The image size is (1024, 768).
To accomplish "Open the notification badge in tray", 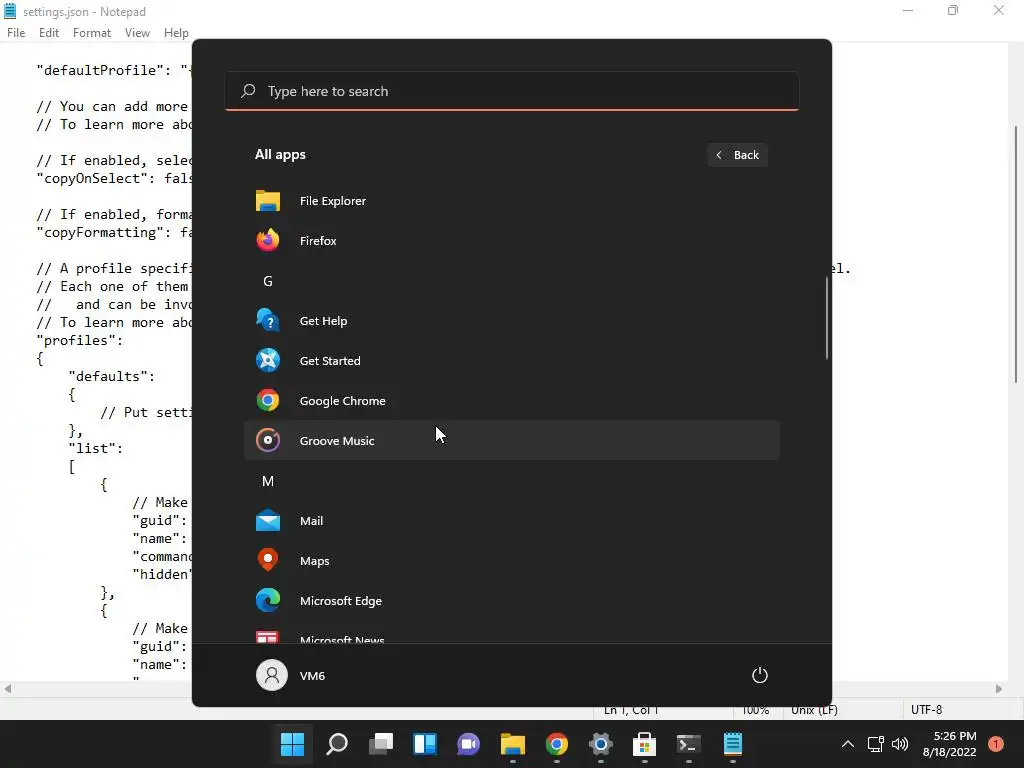I will (x=996, y=744).
